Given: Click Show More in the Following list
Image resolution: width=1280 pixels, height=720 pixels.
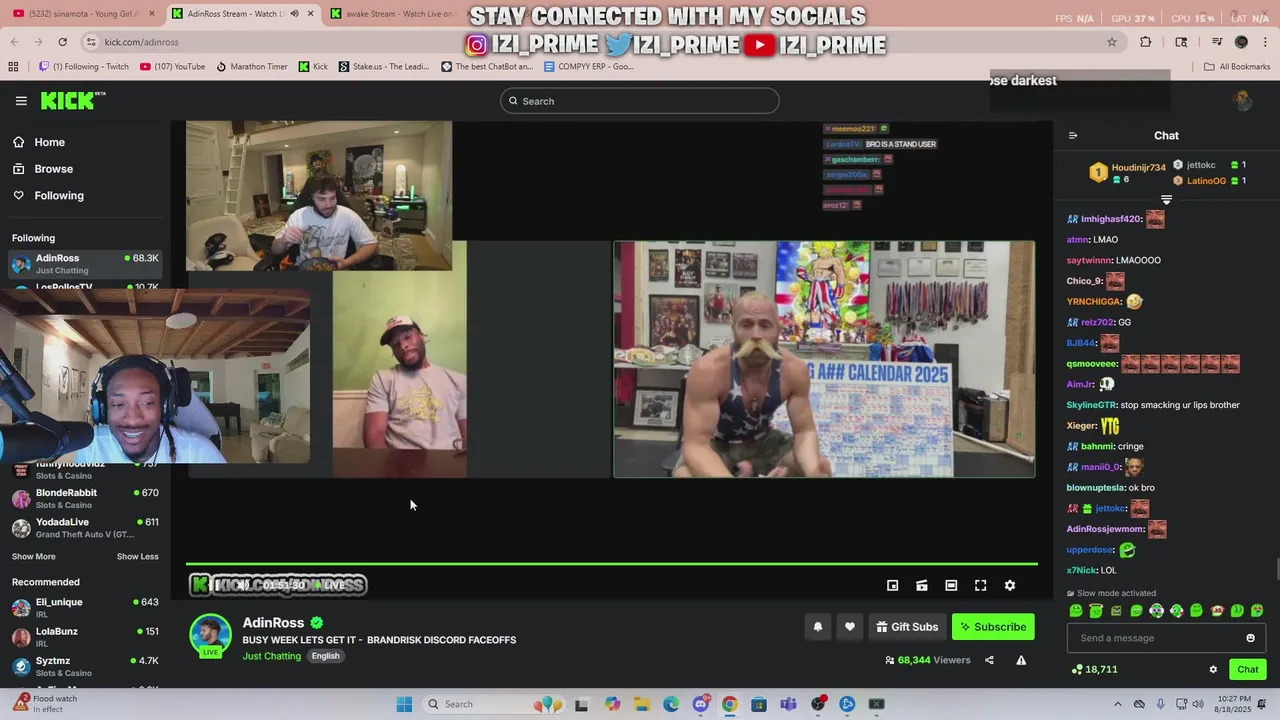Looking at the screenshot, I should click(33, 556).
